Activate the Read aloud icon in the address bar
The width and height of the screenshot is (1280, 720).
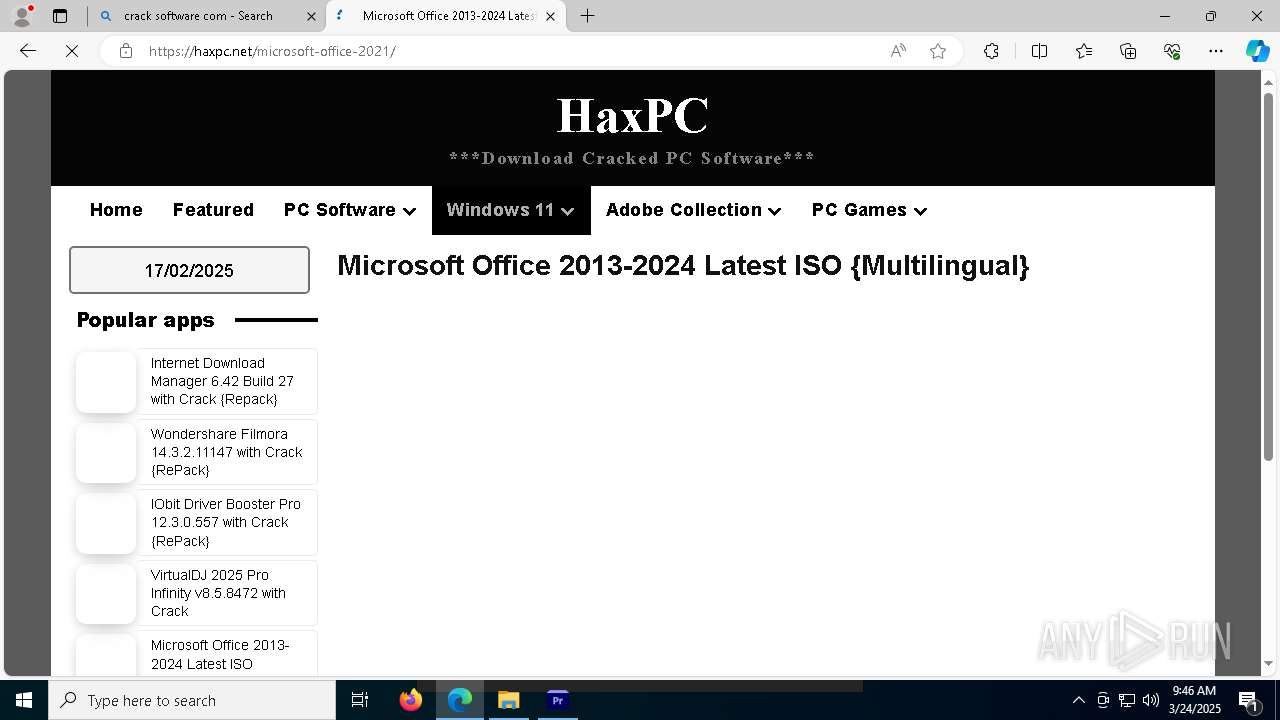[x=898, y=51]
